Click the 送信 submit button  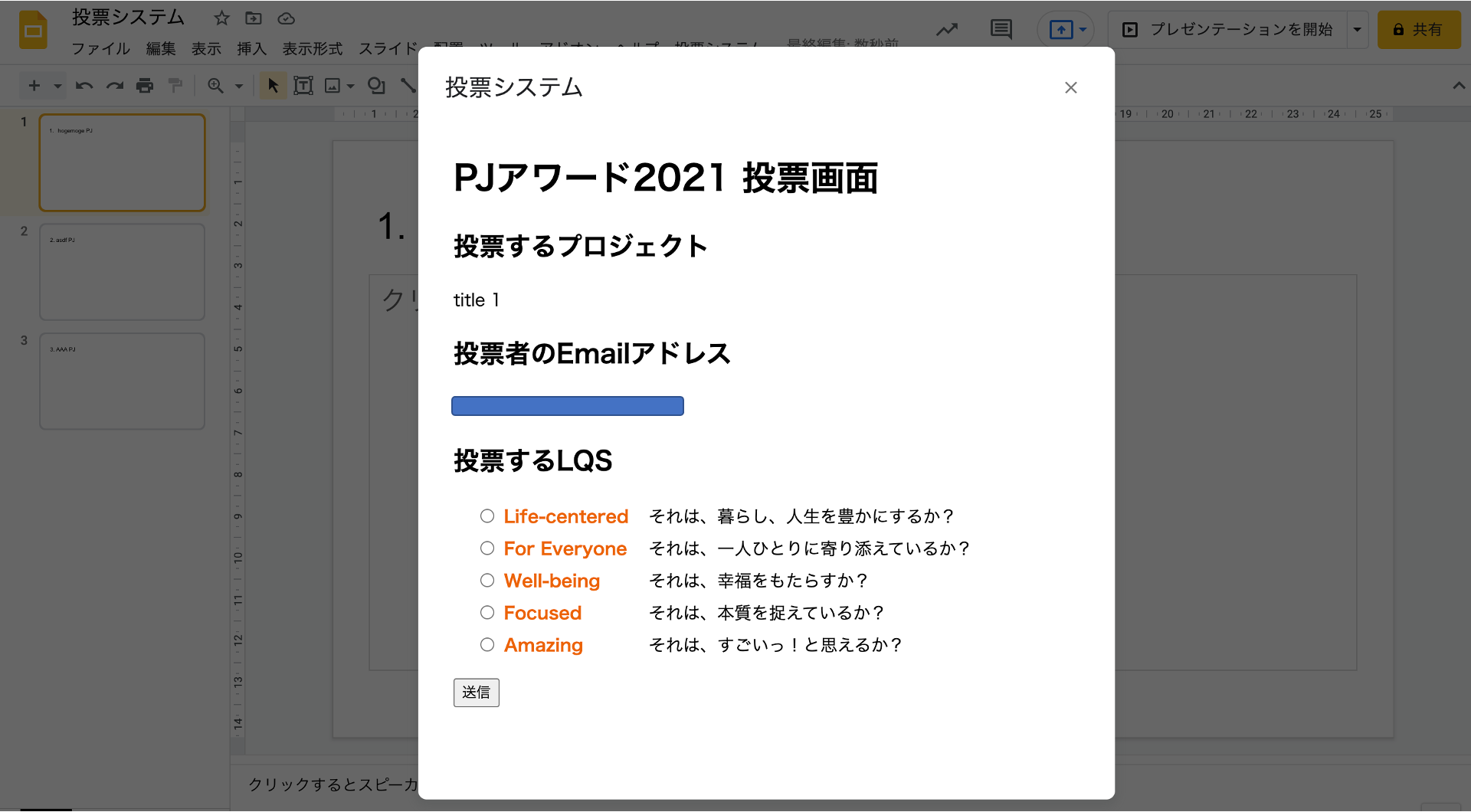476,692
